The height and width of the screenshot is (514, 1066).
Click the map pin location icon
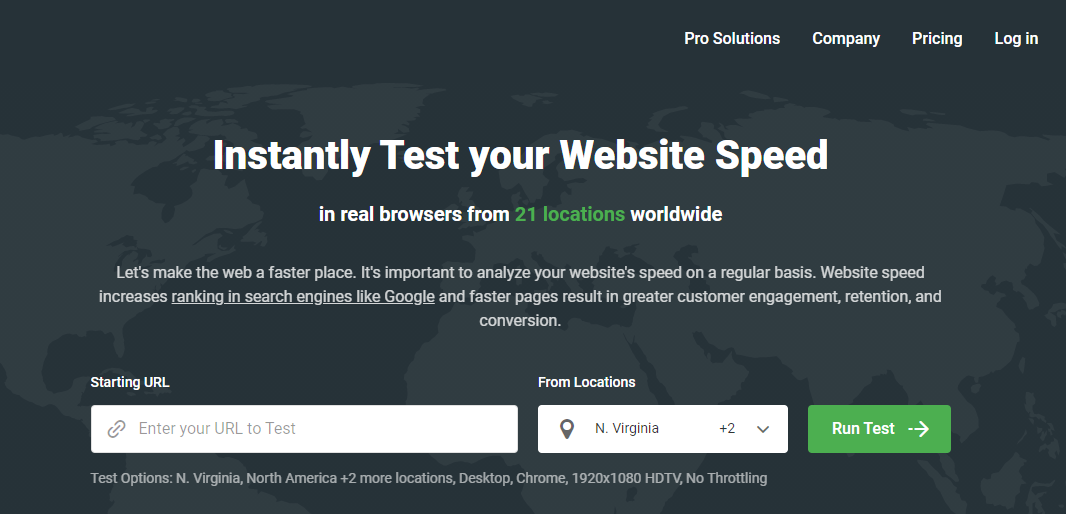coord(566,429)
